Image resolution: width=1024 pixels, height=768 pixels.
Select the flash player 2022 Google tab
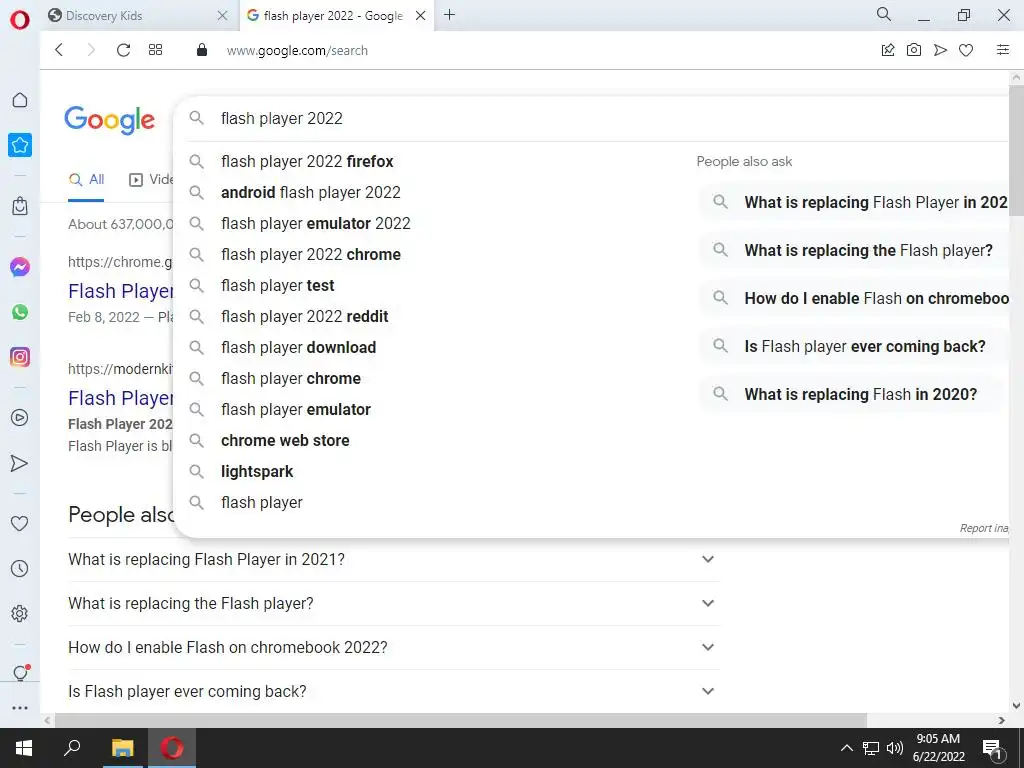[335, 16]
